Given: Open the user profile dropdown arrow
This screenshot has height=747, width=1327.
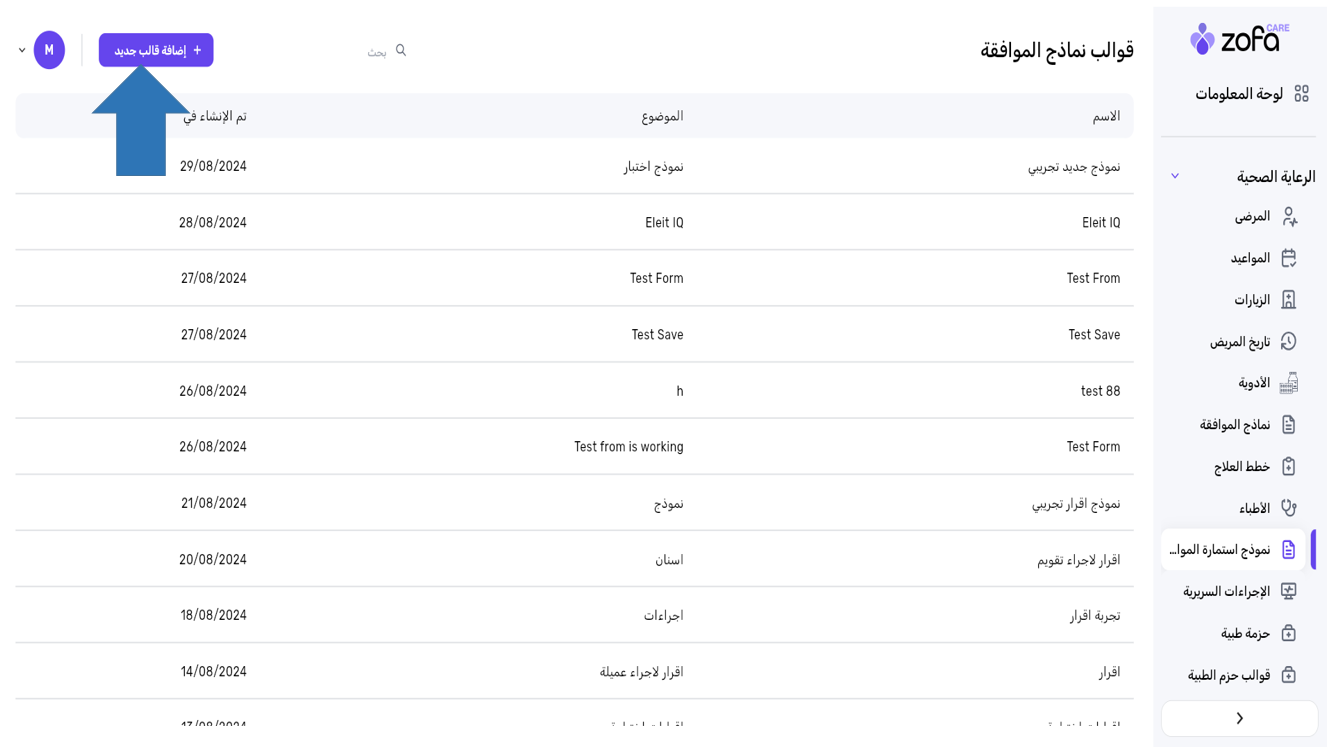Looking at the screenshot, I should [22, 50].
